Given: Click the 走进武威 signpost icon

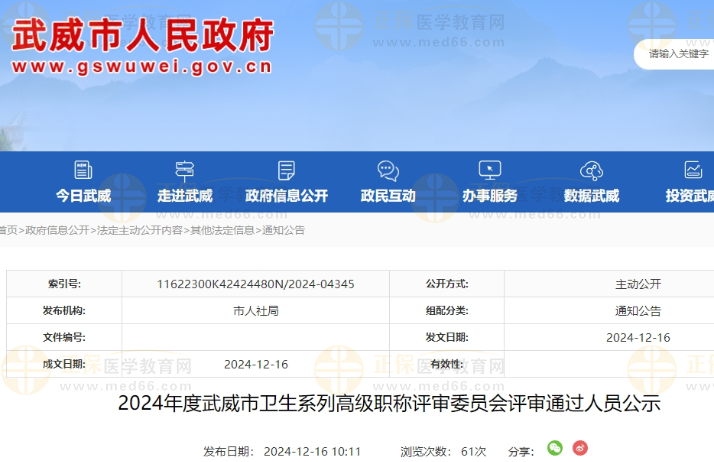Looking at the screenshot, I should pyautogui.click(x=185, y=171).
